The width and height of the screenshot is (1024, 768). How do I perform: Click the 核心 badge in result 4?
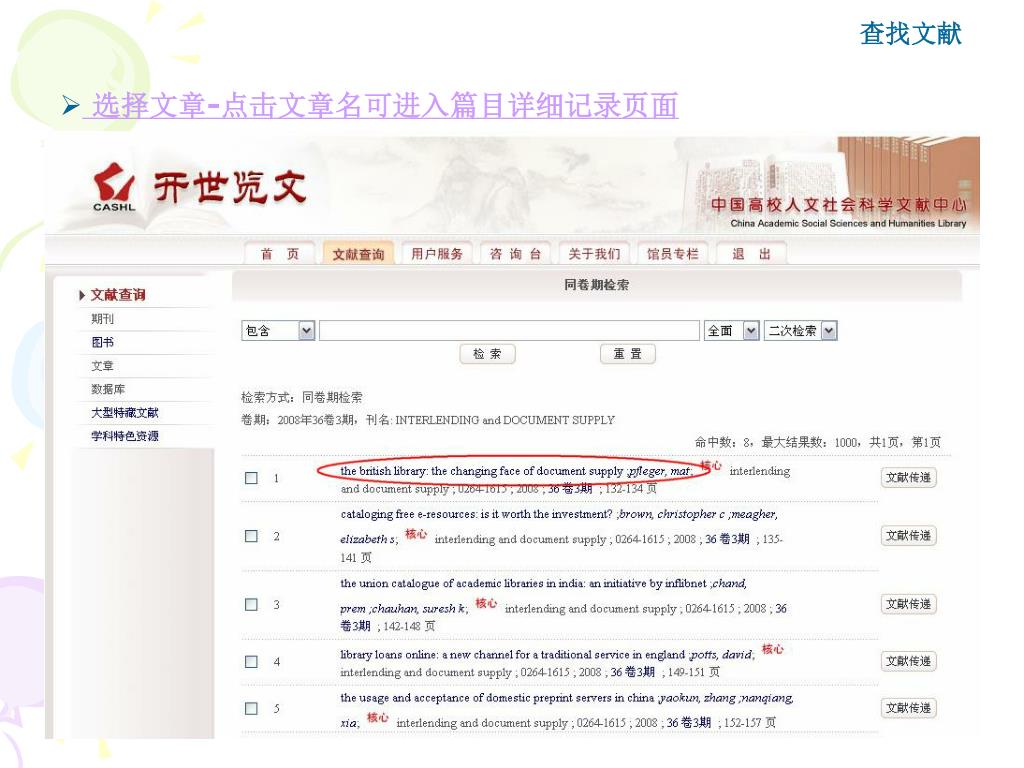pos(773,649)
